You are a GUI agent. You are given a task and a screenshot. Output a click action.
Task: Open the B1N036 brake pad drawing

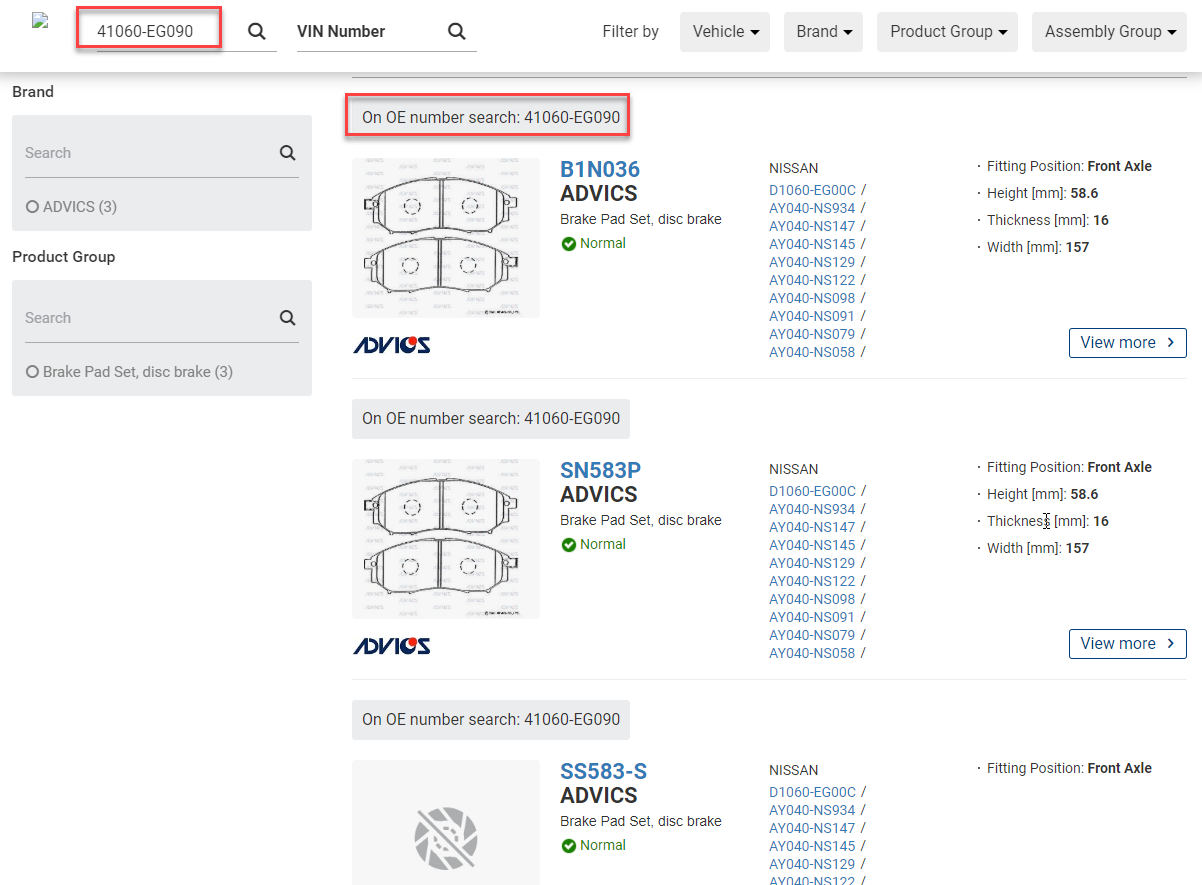[x=446, y=238]
